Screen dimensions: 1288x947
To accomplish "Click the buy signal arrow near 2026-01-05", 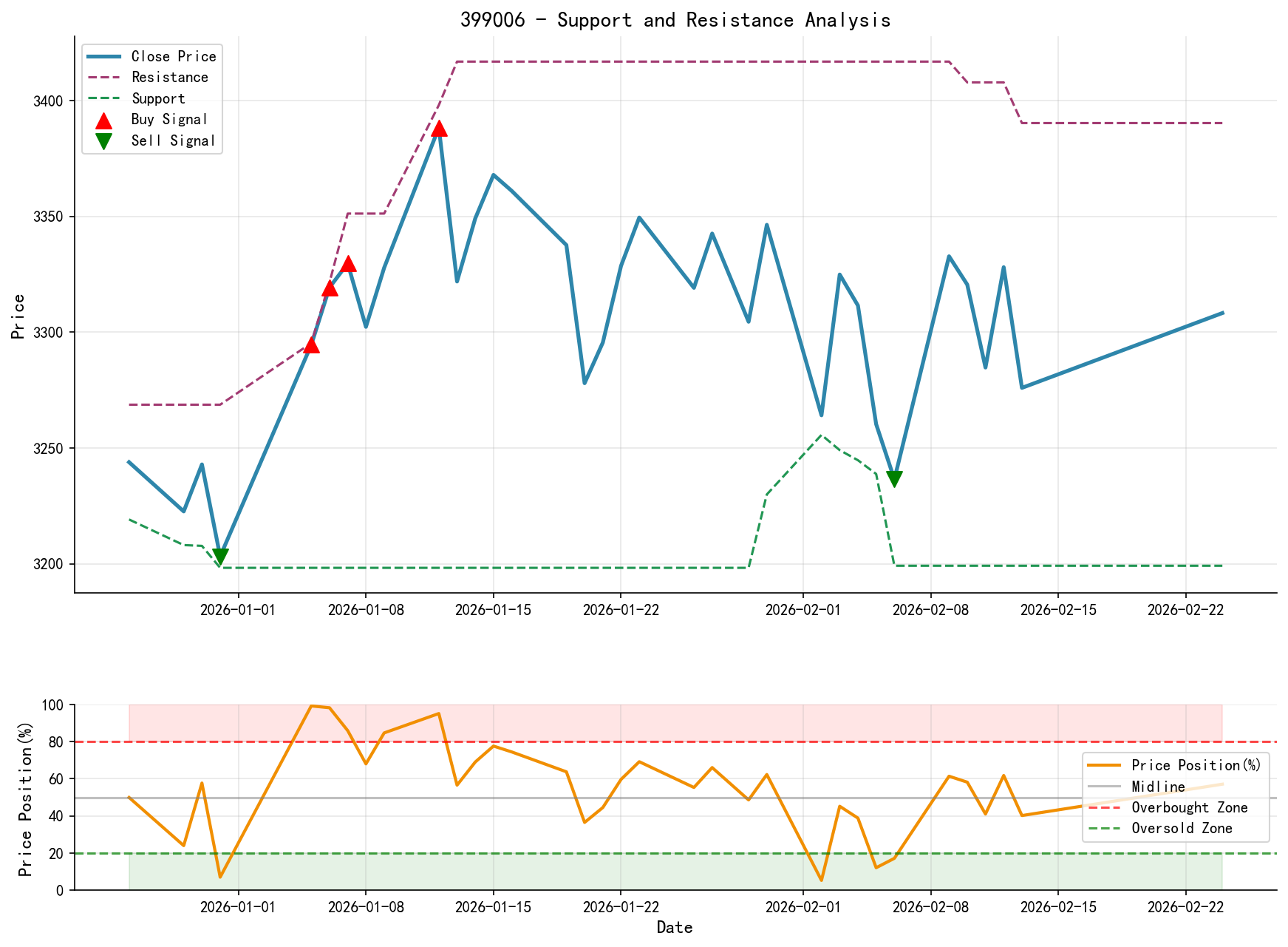I will point(312,345).
